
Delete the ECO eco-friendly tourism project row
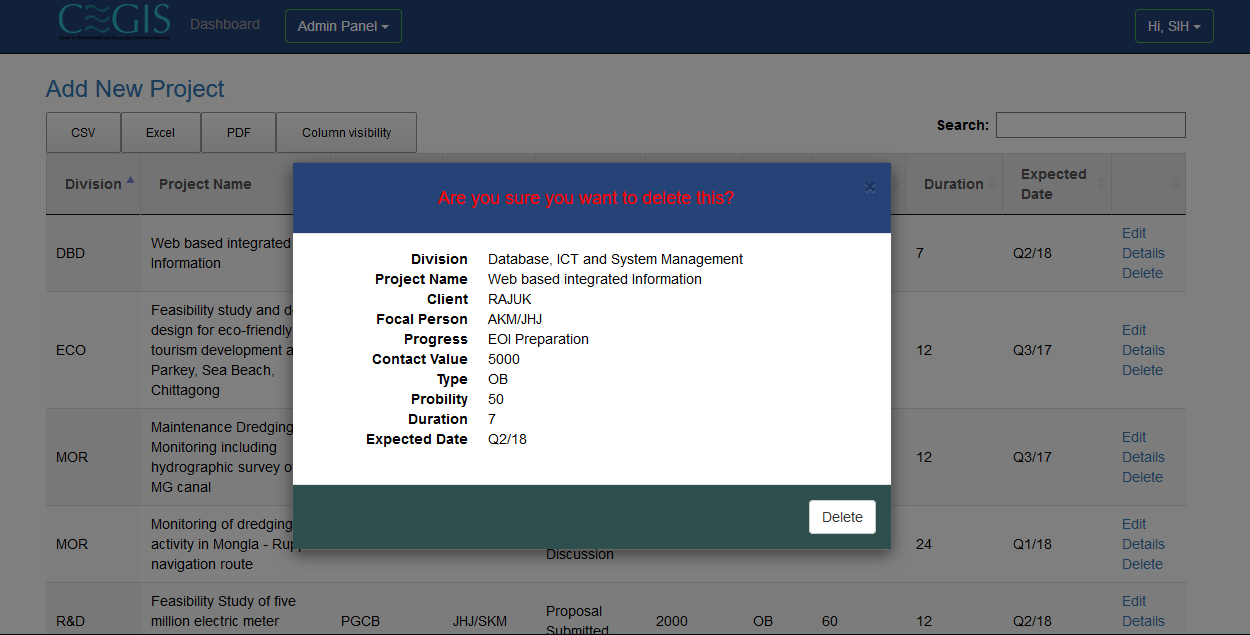1142,370
